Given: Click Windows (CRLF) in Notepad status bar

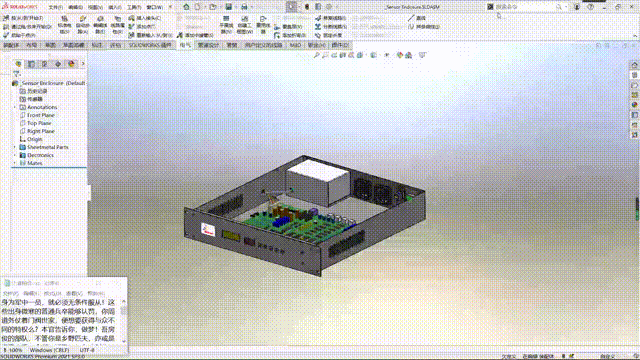Looking at the screenshot, I should 49,350.
